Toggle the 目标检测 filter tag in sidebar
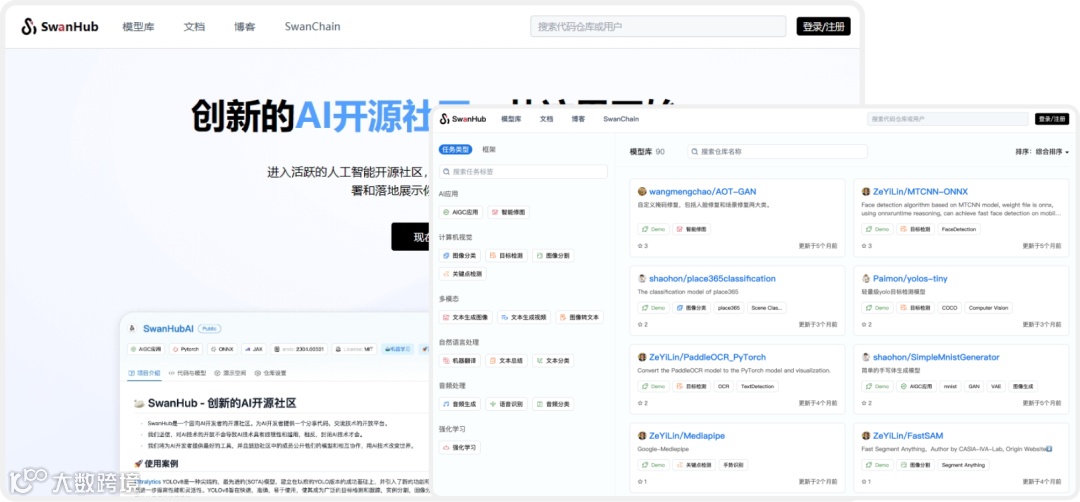Image resolution: width=1080 pixels, height=502 pixels. click(506, 255)
